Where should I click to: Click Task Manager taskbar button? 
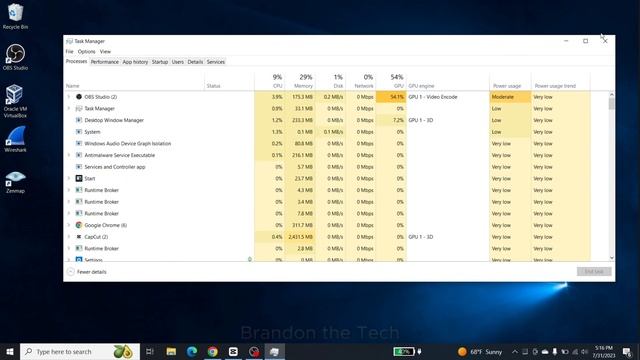coord(275,351)
